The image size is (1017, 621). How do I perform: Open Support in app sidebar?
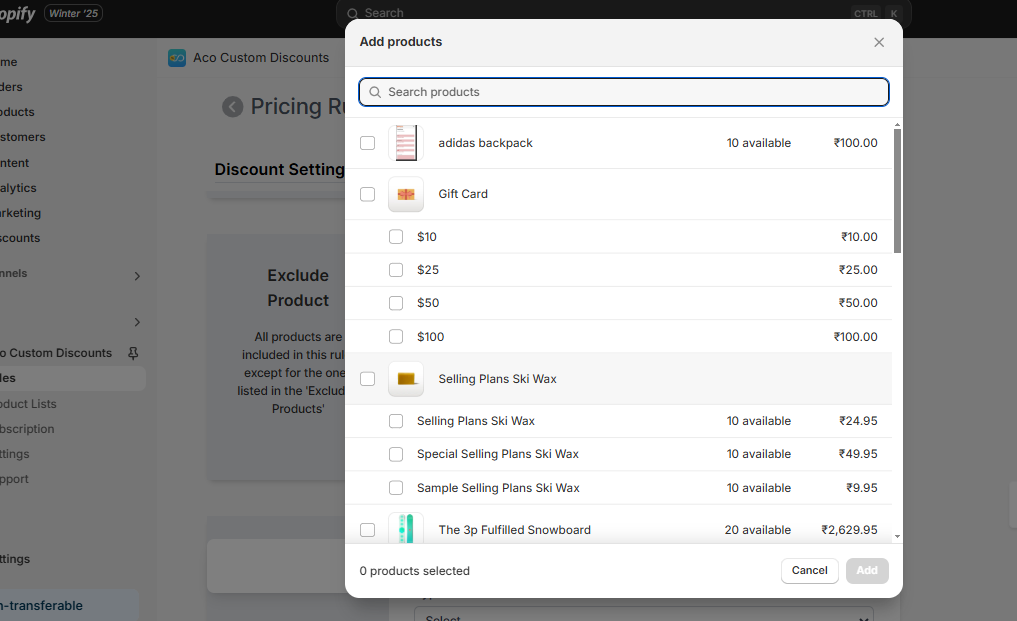pyautogui.click(x=14, y=479)
